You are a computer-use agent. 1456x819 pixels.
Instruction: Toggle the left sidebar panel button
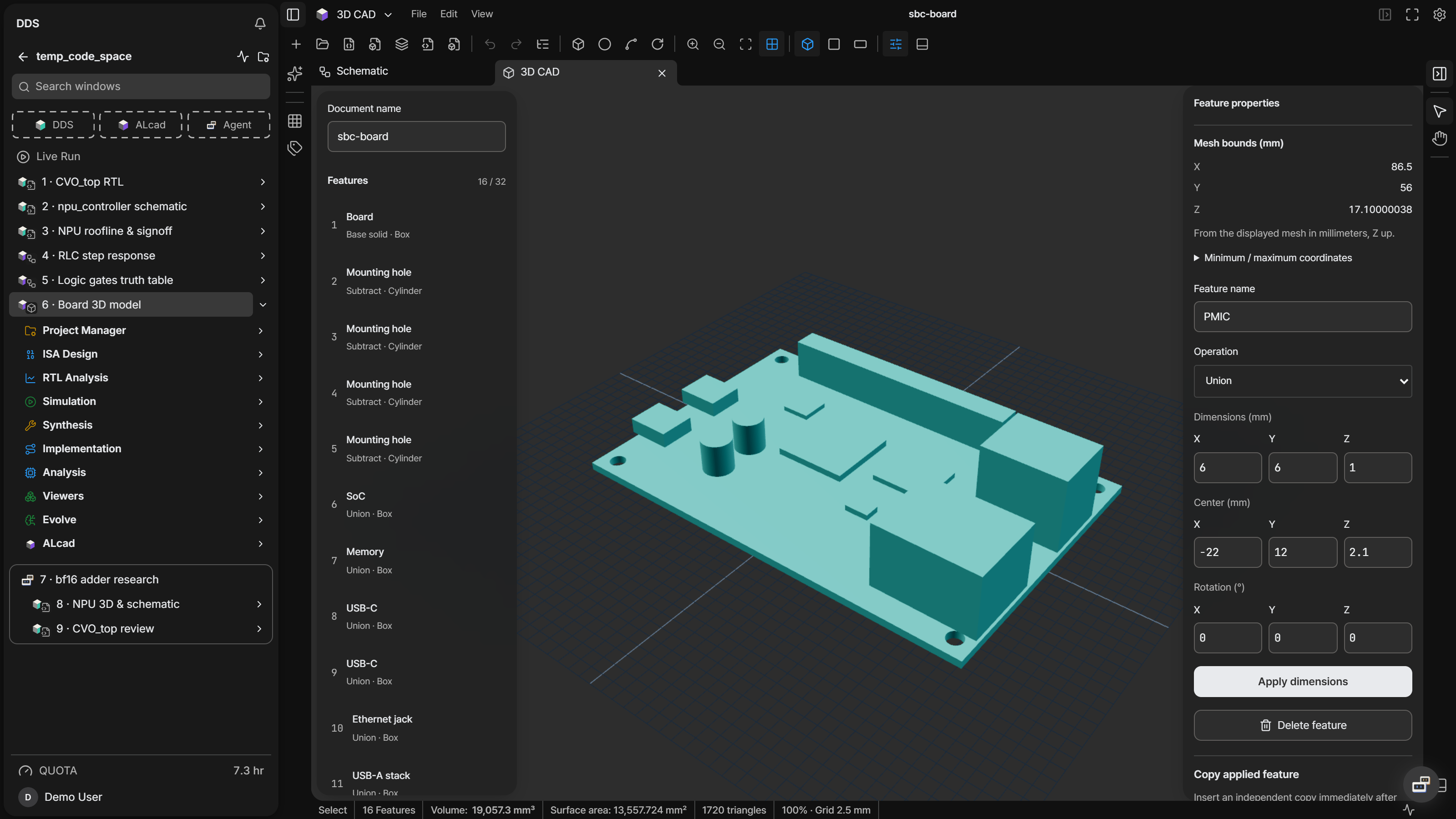click(x=293, y=14)
